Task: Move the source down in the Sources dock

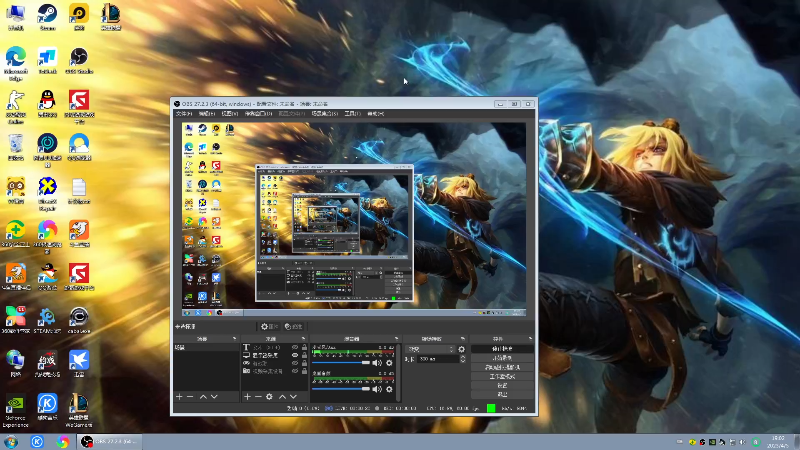Action: pyautogui.click(x=293, y=396)
